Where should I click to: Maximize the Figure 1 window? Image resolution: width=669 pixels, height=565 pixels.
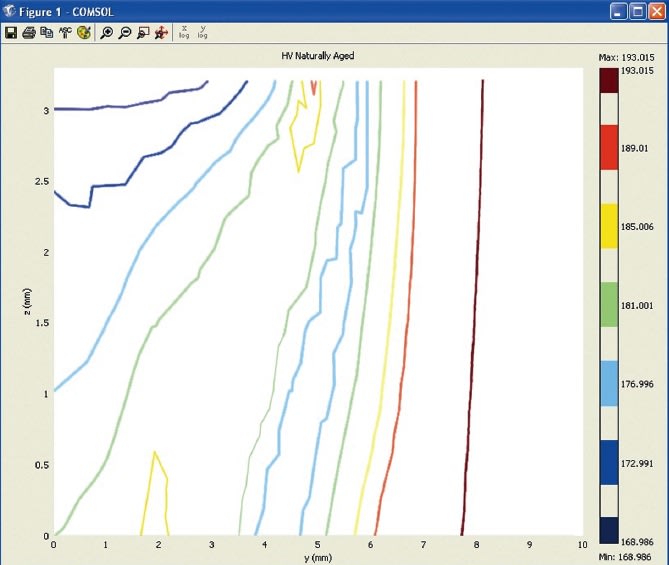637,12
